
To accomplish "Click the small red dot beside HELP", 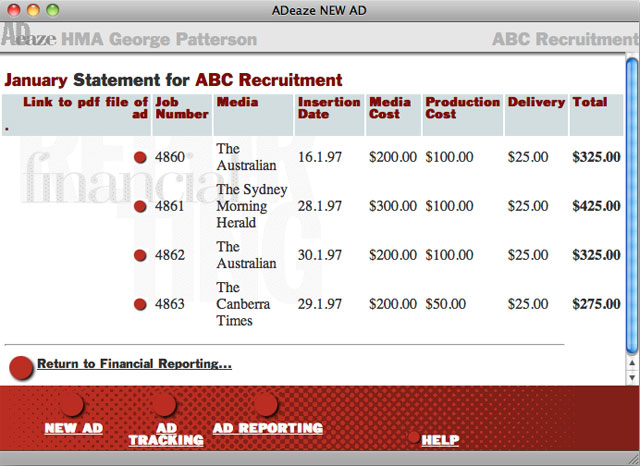I will pos(414,437).
